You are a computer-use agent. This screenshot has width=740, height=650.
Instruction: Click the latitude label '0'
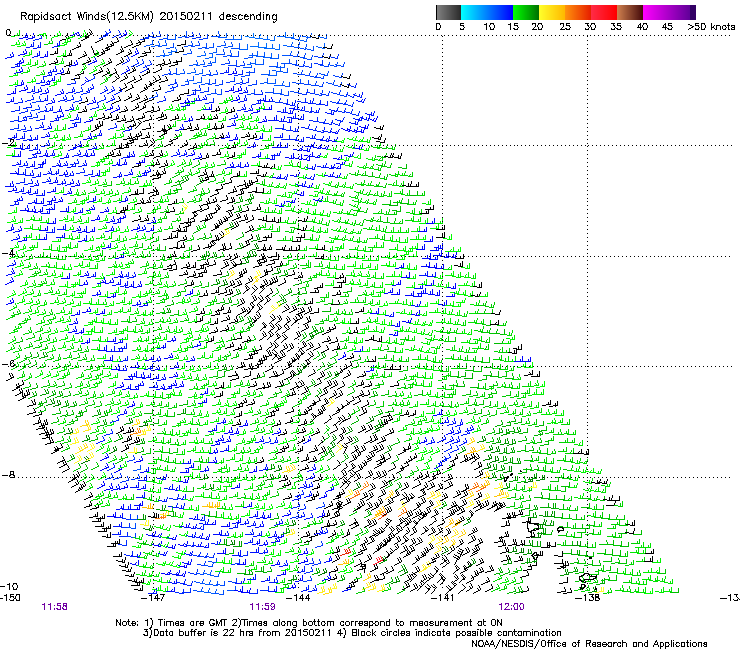pos(8,33)
